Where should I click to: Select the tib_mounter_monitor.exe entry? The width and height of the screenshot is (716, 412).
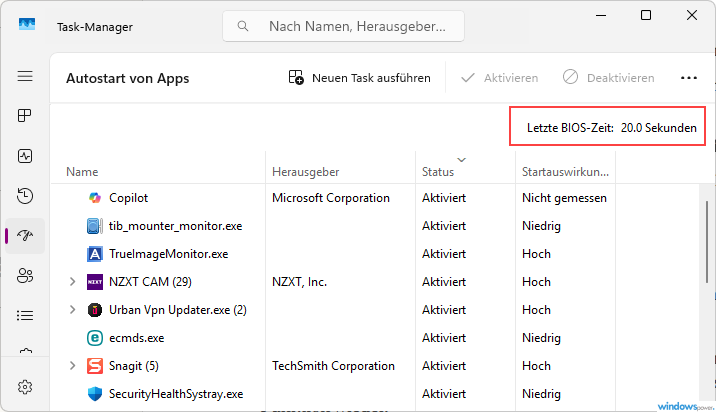175,226
